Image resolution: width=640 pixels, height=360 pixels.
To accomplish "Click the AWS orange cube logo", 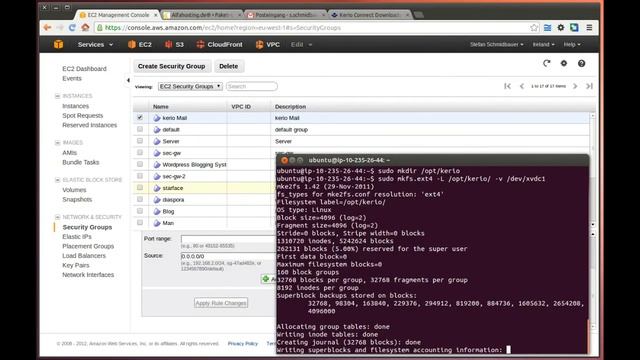I will pyautogui.click(x=59, y=44).
